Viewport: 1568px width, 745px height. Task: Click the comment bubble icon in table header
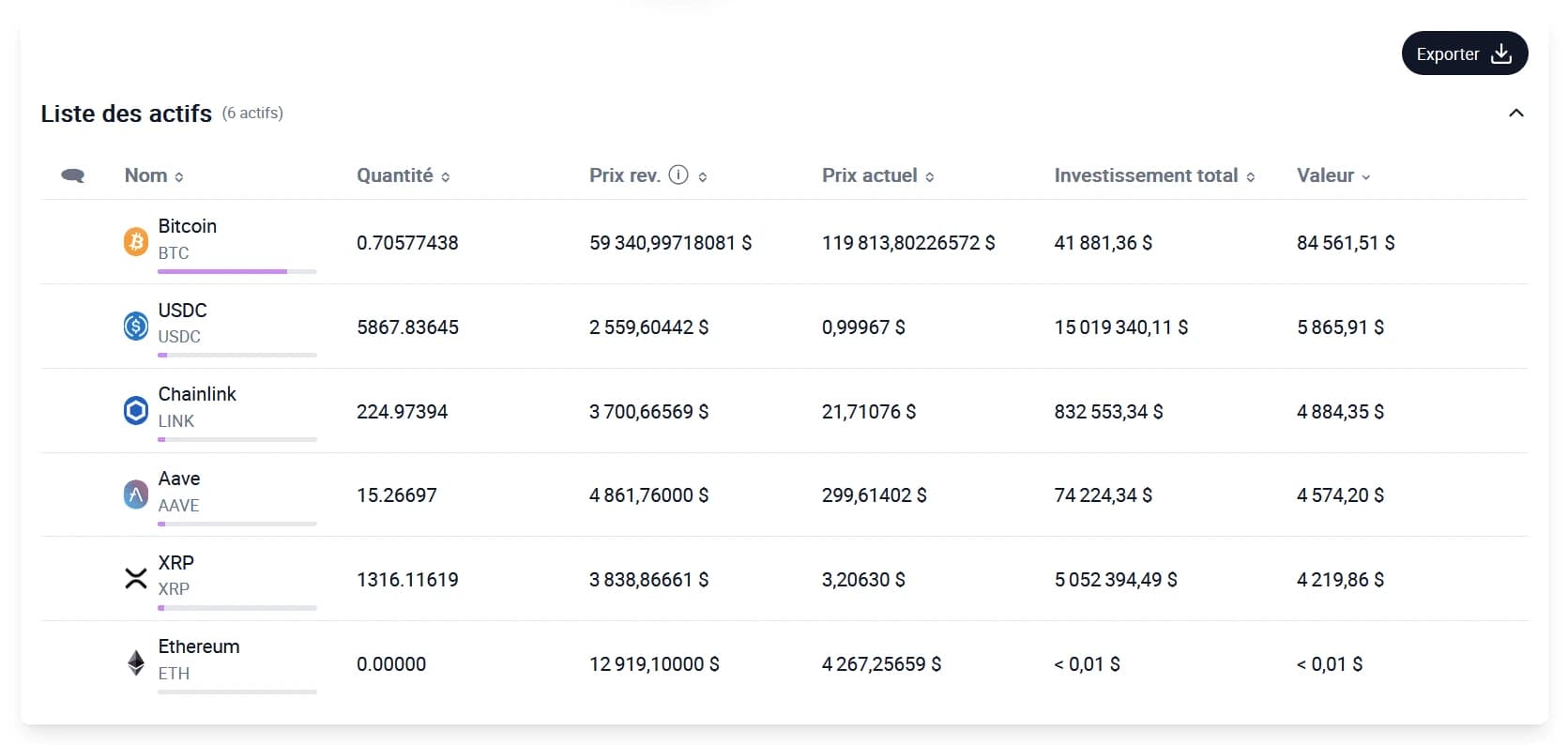pyautogui.click(x=73, y=175)
